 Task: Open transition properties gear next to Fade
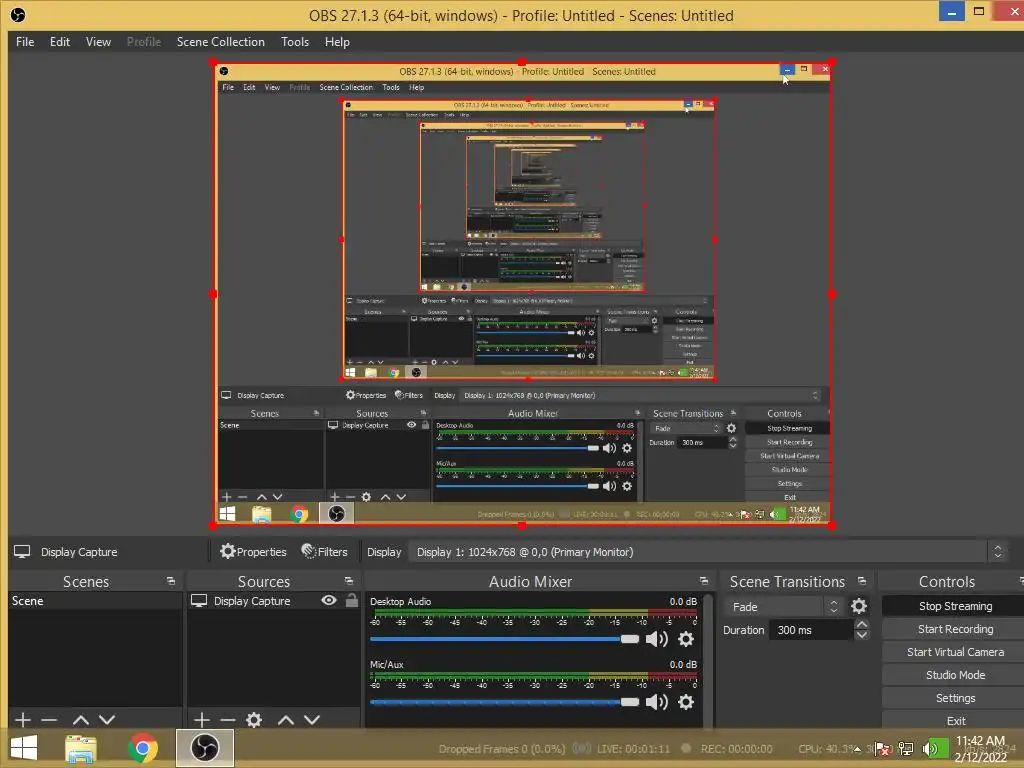pyautogui.click(x=859, y=607)
